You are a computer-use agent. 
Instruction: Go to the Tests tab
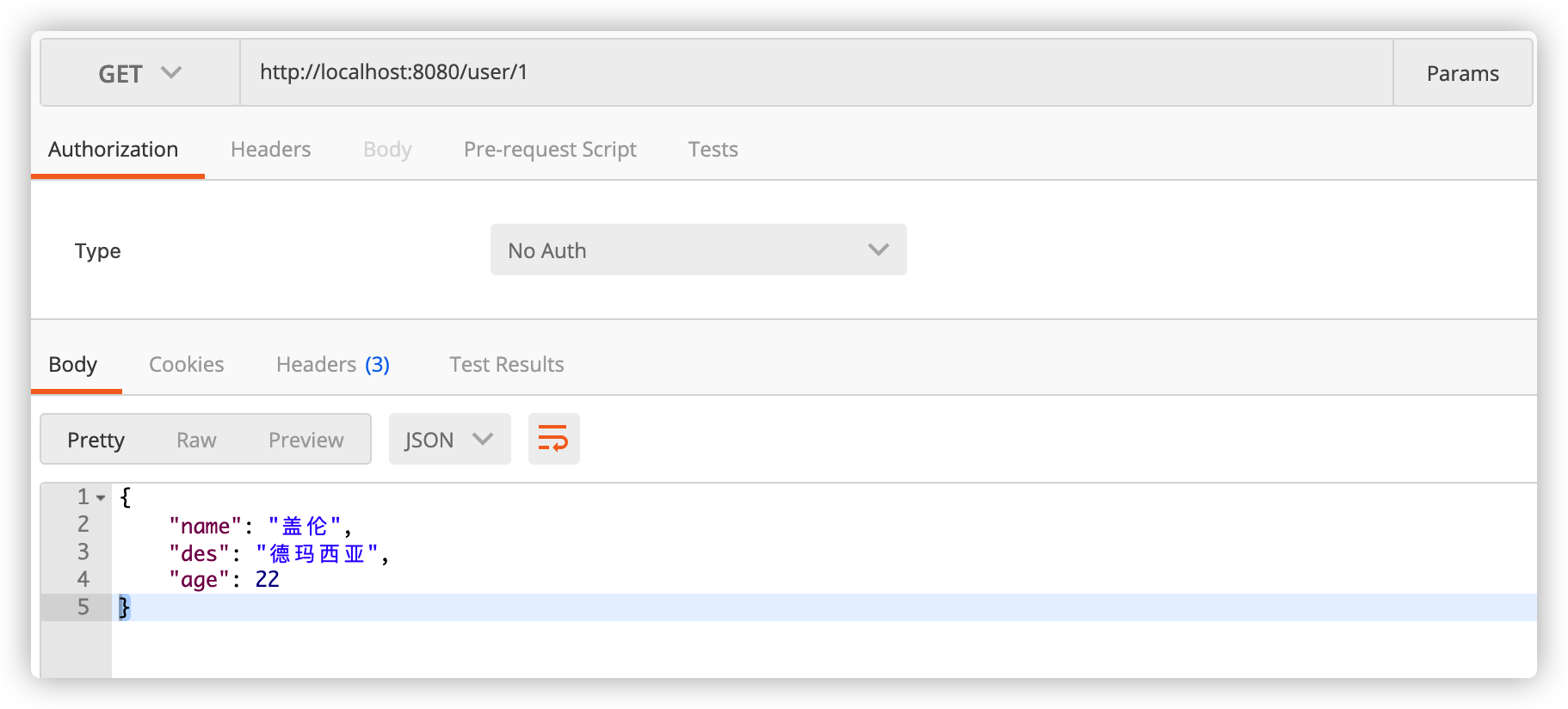[713, 150]
